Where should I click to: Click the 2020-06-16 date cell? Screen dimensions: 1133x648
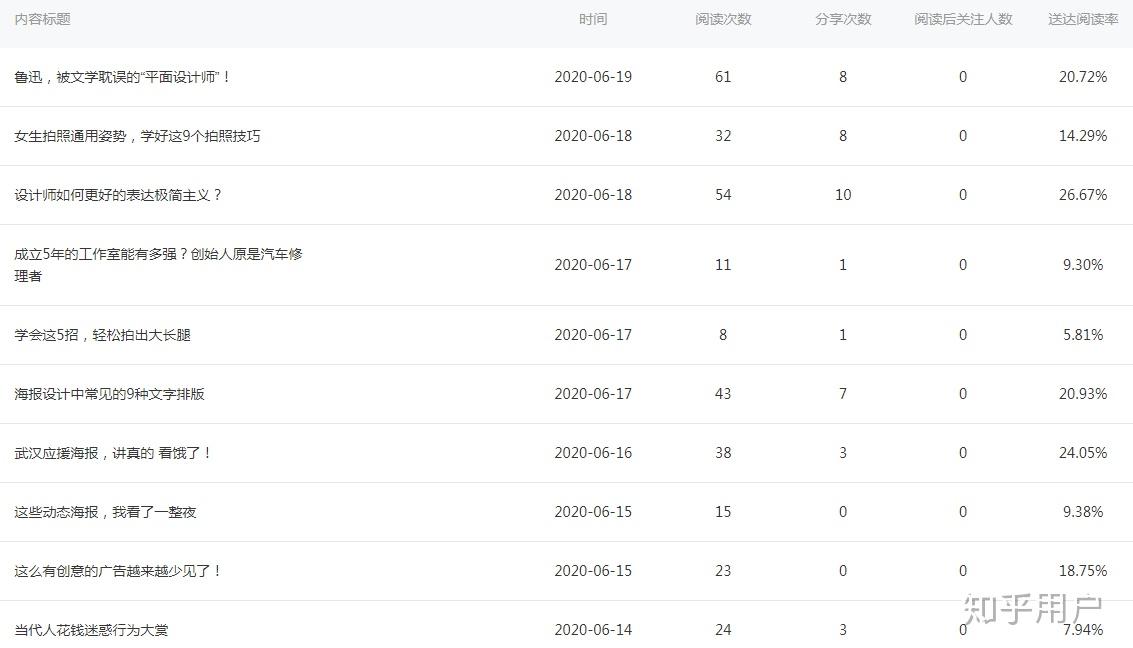click(593, 453)
